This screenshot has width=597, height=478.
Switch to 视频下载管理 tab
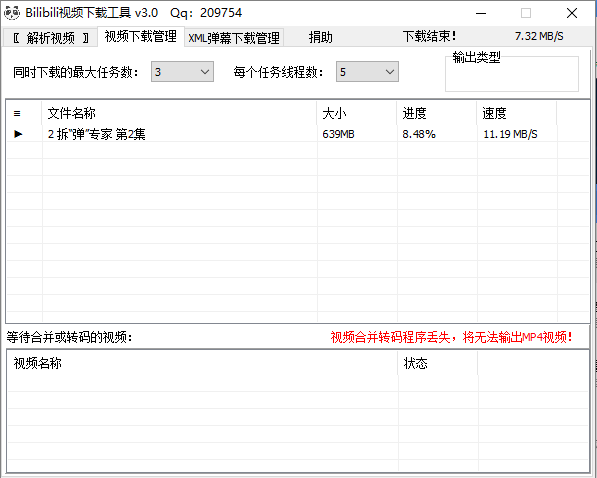coord(141,37)
